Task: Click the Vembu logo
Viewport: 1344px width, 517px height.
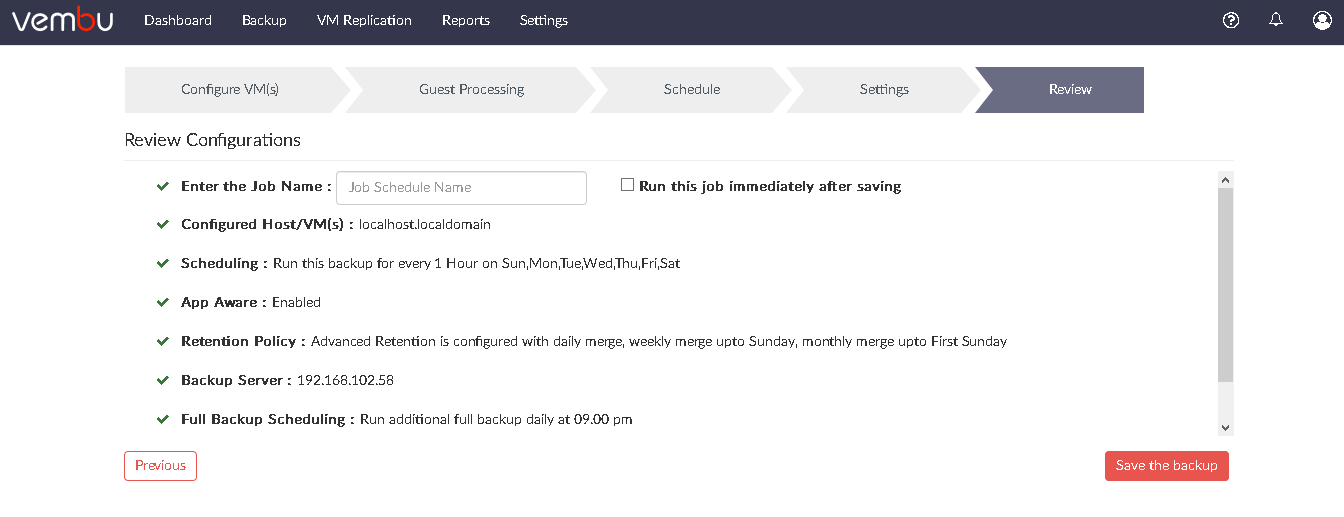Action: (62, 20)
